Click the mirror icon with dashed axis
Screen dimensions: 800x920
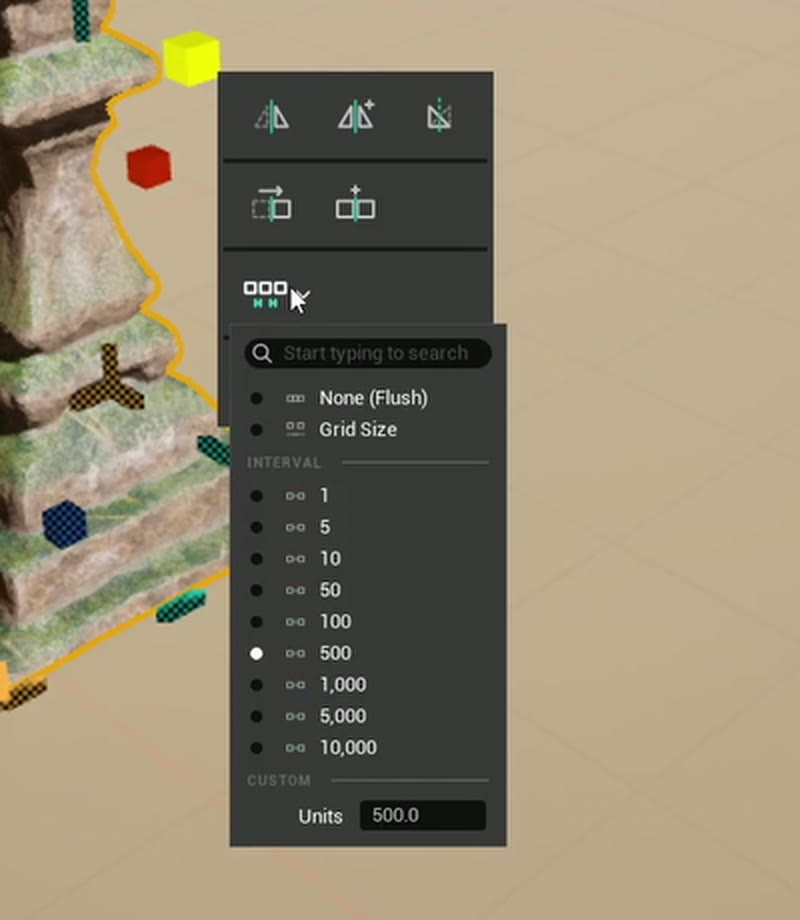pos(440,116)
